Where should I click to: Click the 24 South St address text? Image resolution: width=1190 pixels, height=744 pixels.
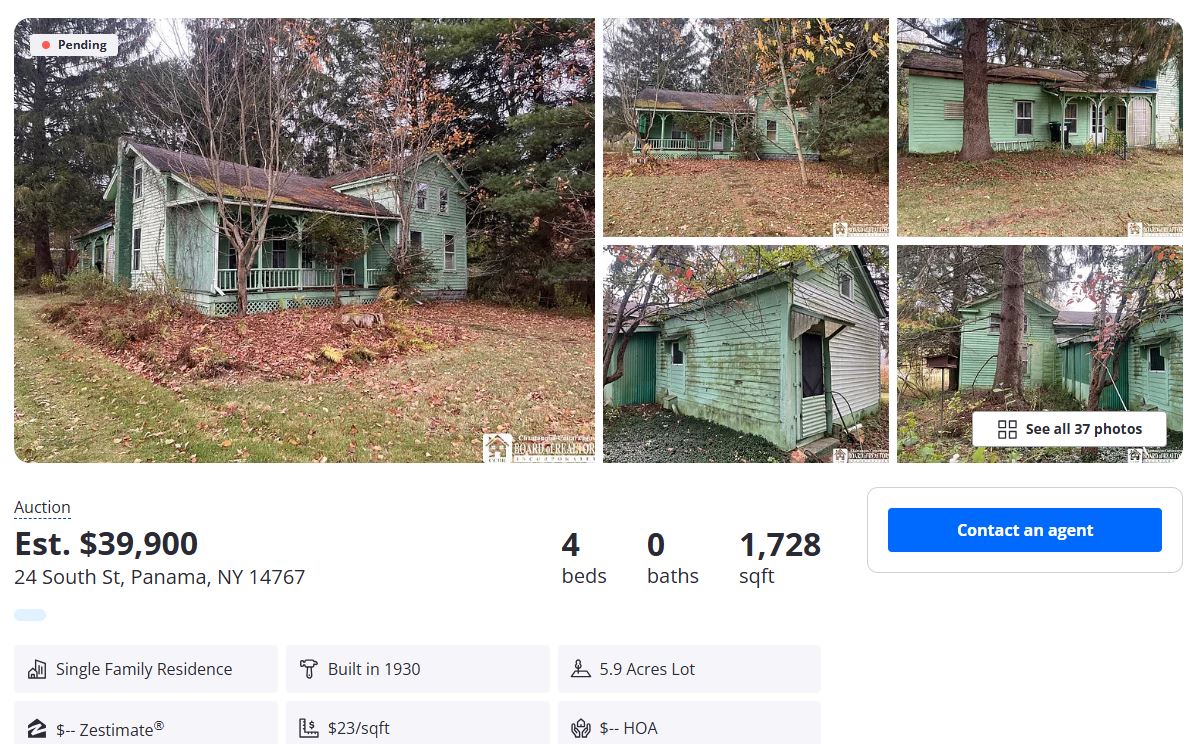[159, 577]
